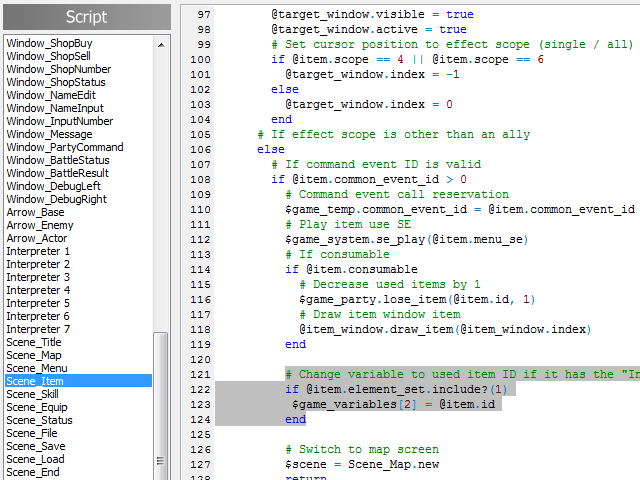
Task: Click end keyword on line 124
Action: [296, 420]
